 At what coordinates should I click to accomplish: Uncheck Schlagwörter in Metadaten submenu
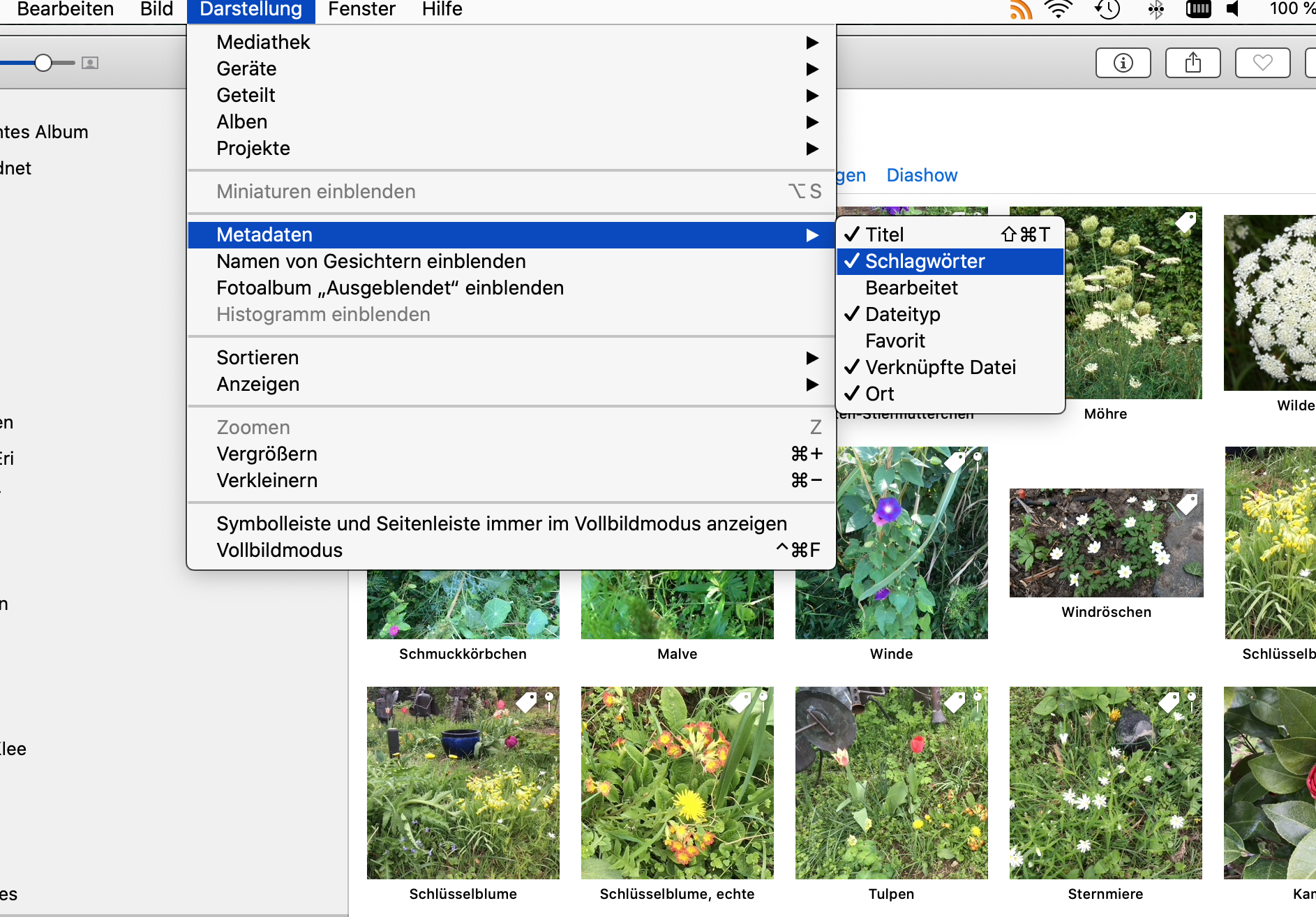950,261
